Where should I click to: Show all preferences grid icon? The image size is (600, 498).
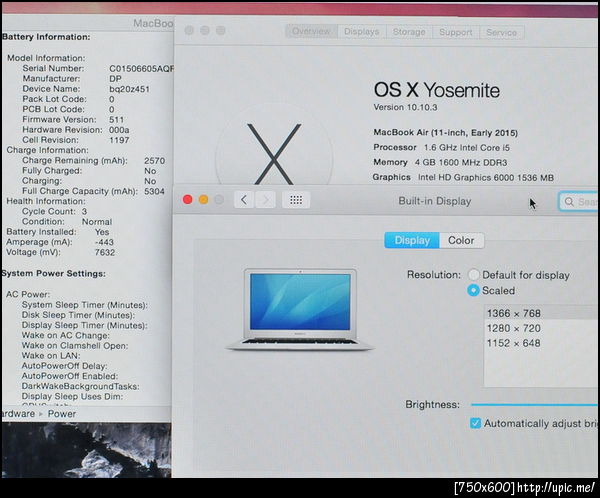click(x=296, y=200)
